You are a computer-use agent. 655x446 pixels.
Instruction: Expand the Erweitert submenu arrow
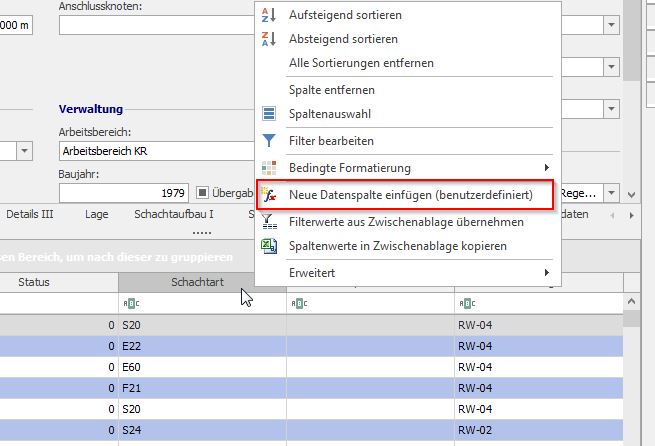546,272
